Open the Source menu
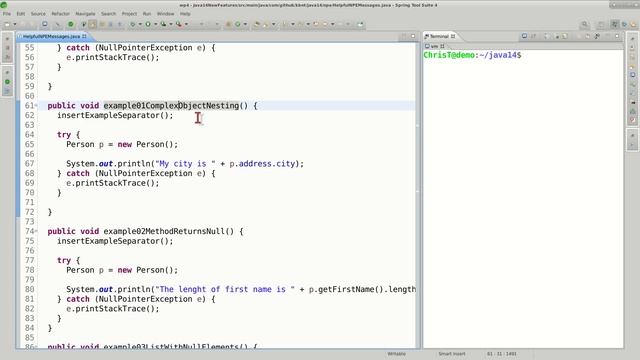The height and width of the screenshot is (360, 640). pos(38,14)
